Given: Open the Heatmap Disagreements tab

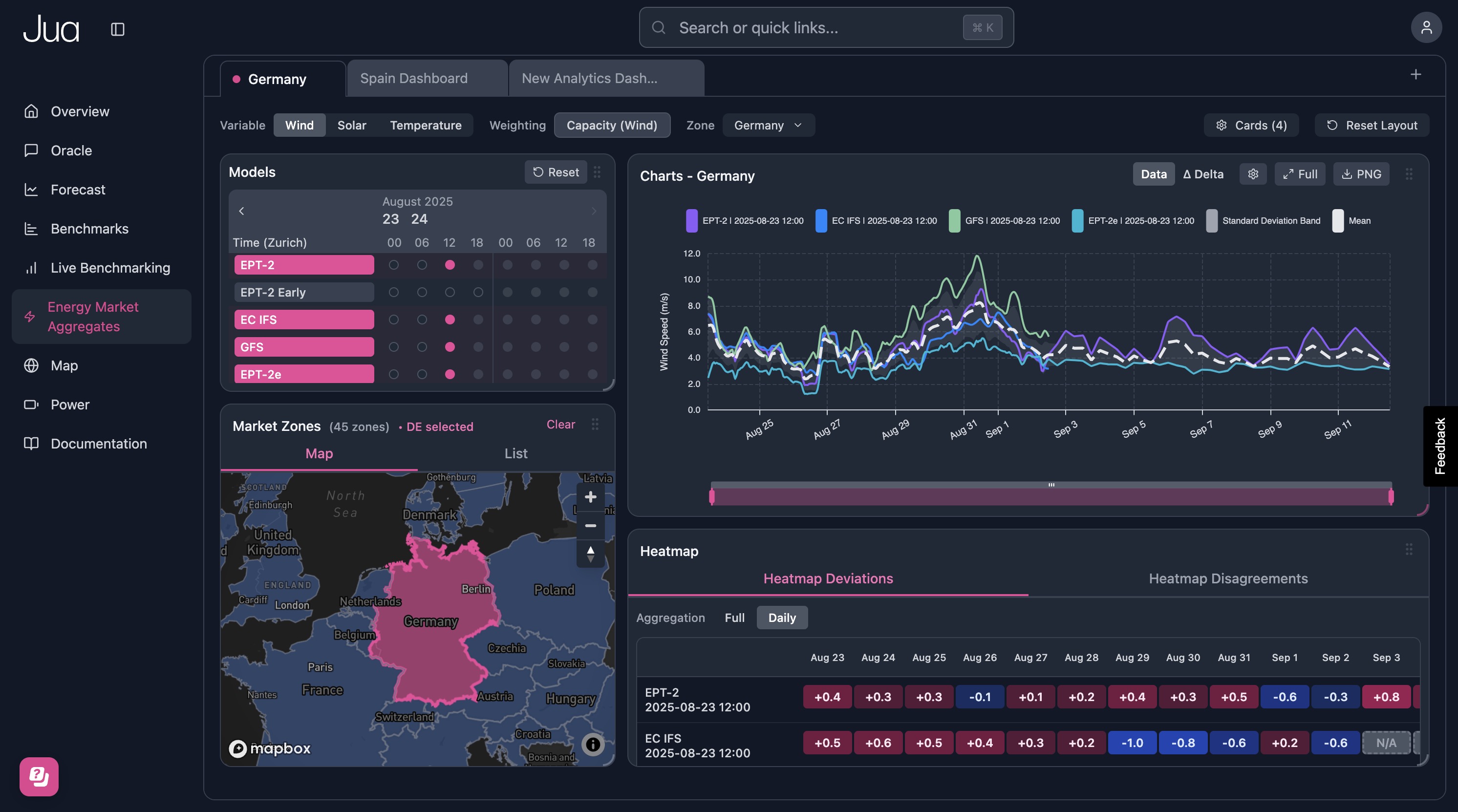Looking at the screenshot, I should click(x=1228, y=578).
